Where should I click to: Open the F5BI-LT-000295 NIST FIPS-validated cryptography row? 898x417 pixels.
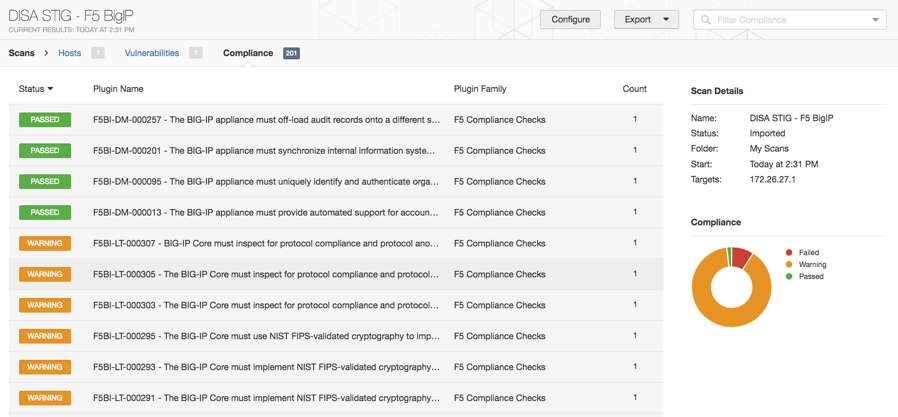point(336,336)
